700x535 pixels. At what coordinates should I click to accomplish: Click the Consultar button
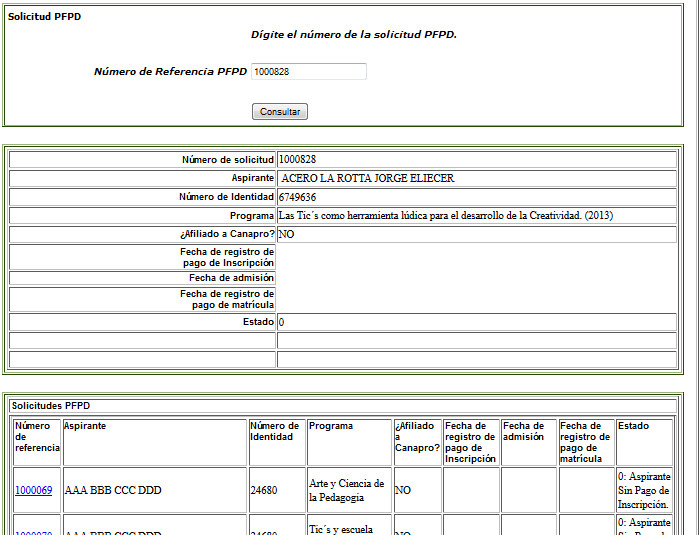tap(280, 112)
